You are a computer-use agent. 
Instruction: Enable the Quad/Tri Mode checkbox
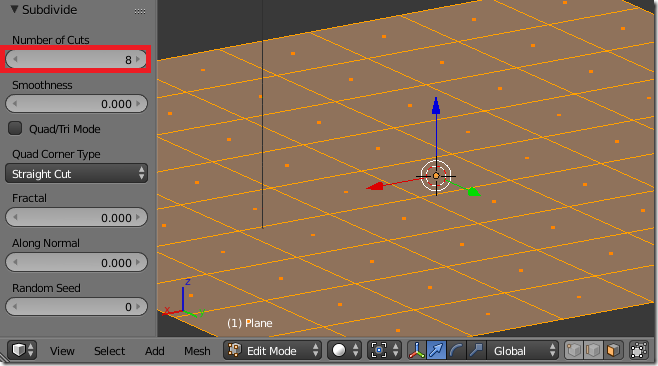(x=15, y=128)
